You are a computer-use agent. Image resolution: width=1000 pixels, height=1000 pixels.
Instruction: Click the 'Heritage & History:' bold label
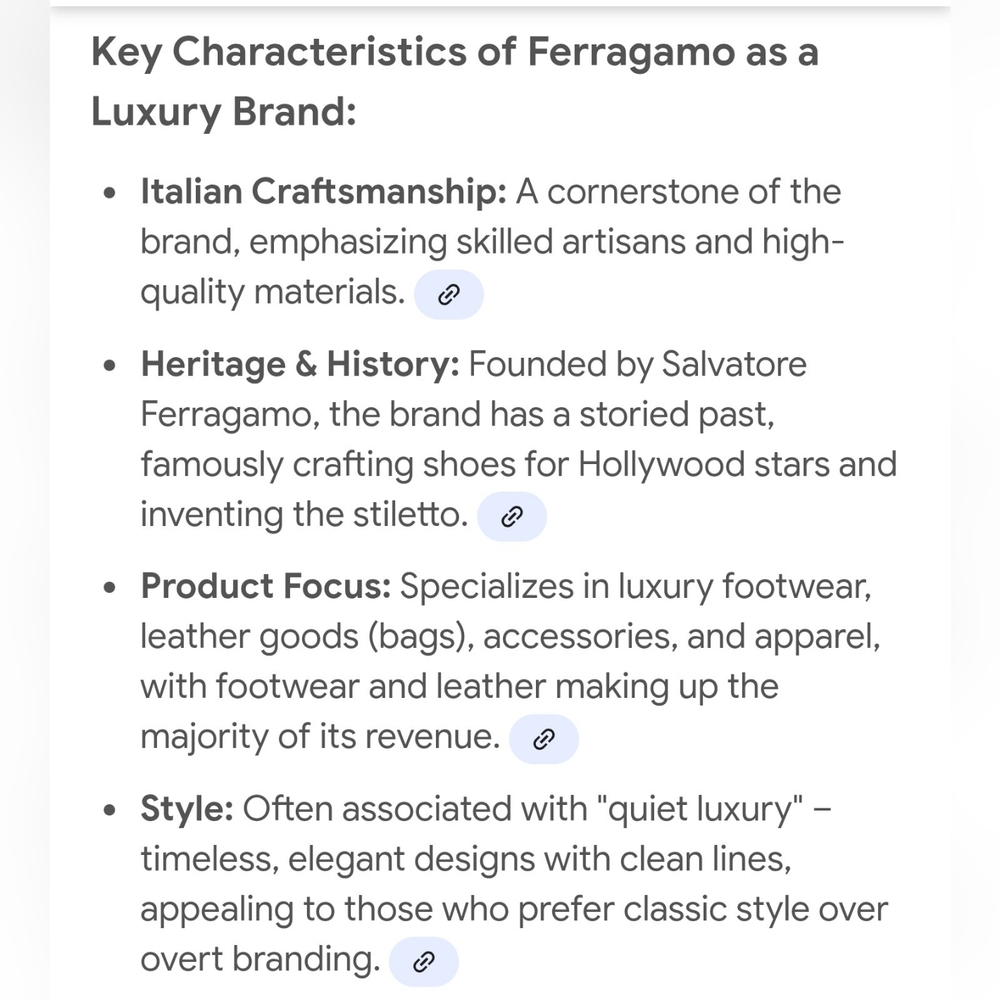tap(300, 364)
